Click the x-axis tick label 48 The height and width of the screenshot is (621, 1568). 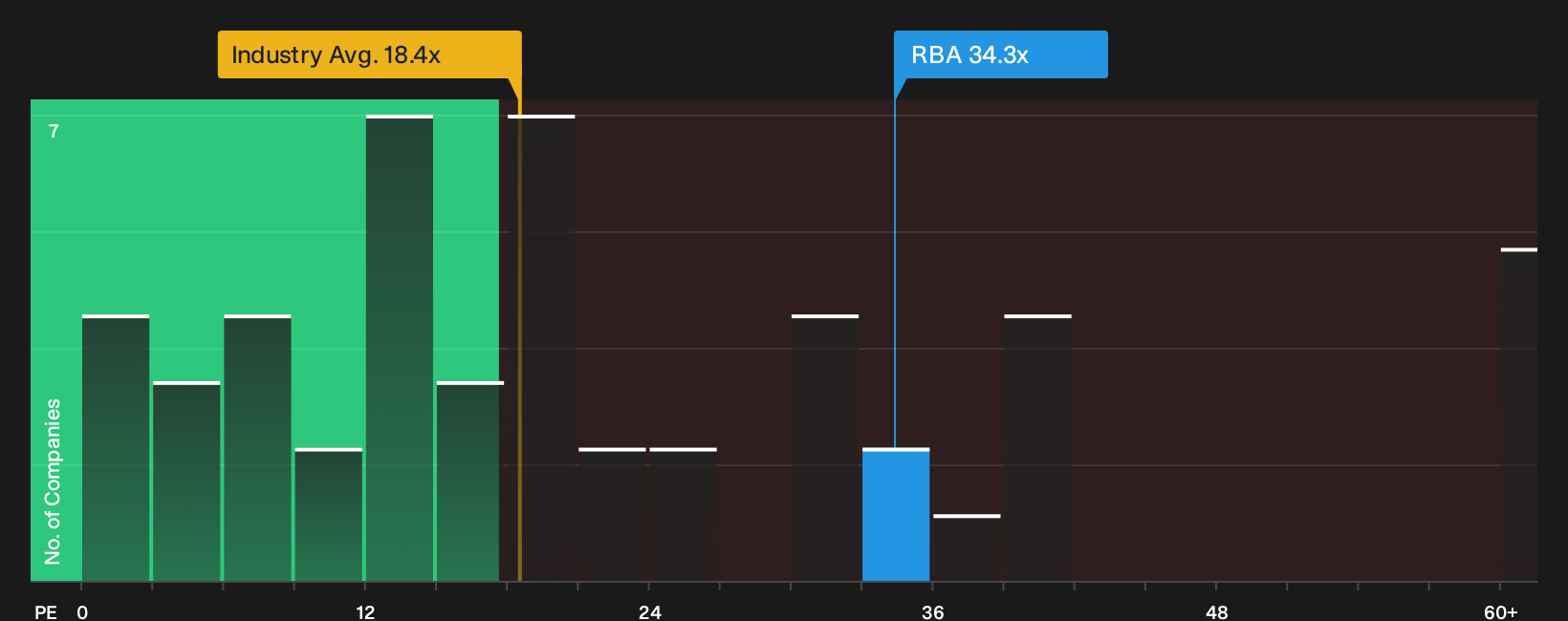point(1217,612)
